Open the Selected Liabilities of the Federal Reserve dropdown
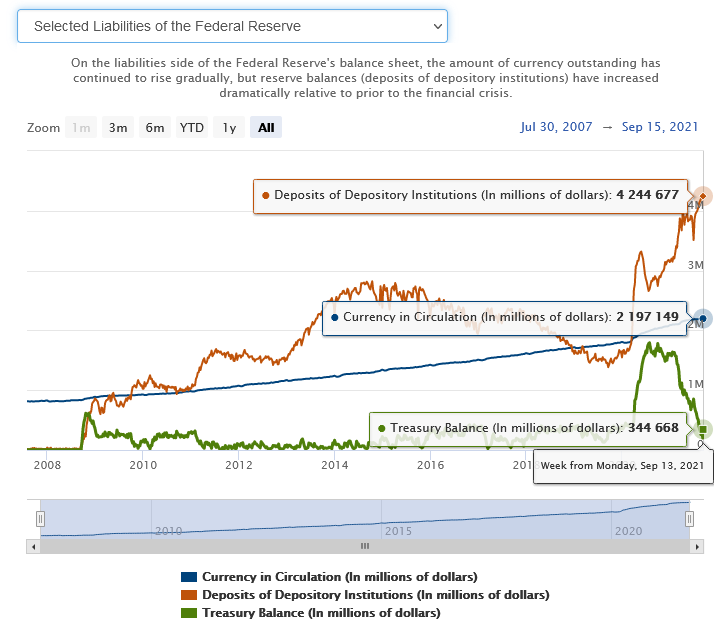The height and width of the screenshot is (631, 722). pyautogui.click(x=232, y=26)
